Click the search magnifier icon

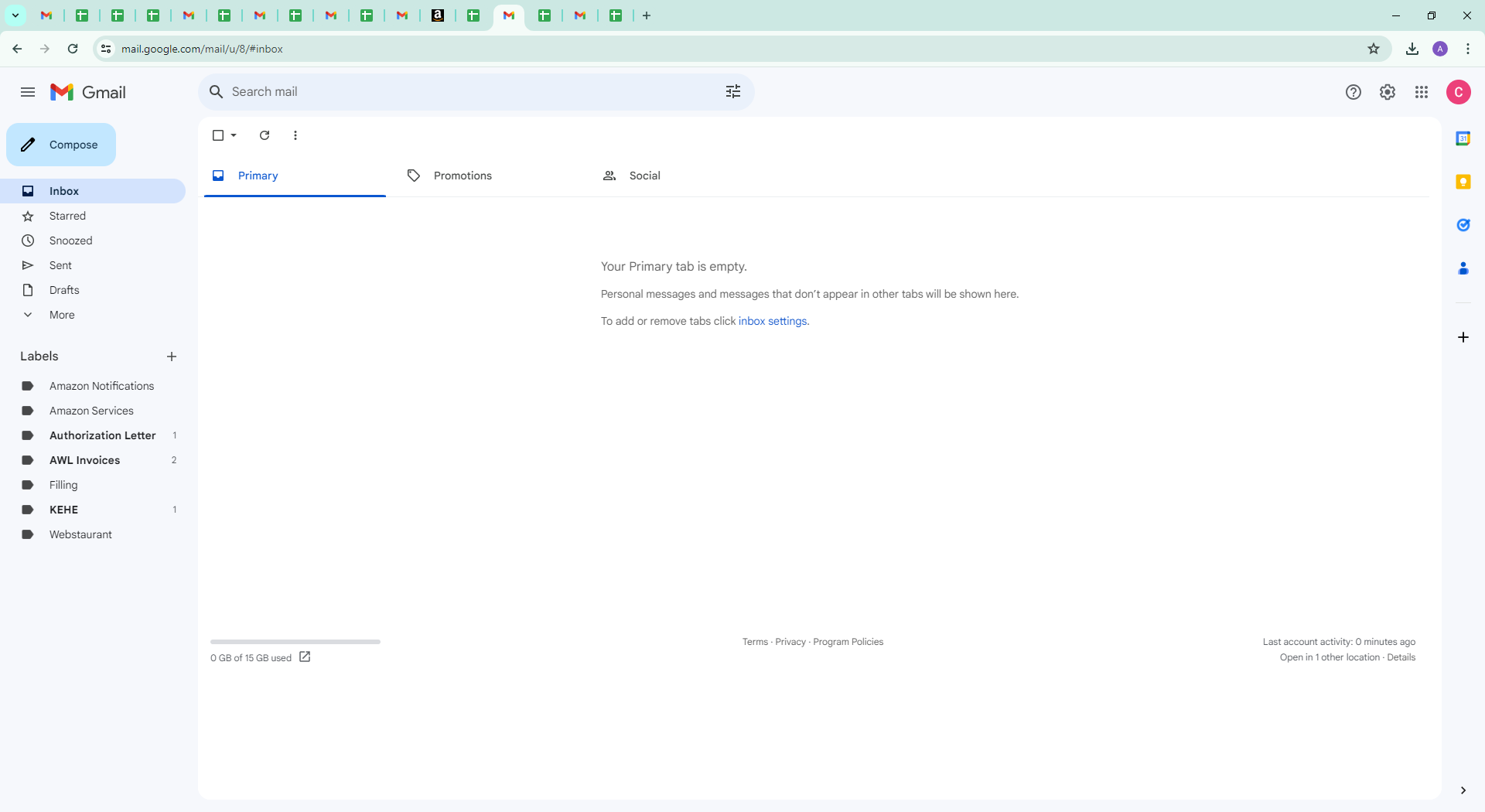(x=217, y=92)
